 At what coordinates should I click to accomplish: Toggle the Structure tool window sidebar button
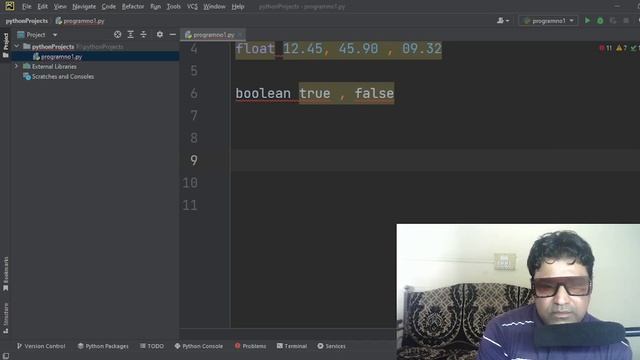pyautogui.click(x=6, y=318)
